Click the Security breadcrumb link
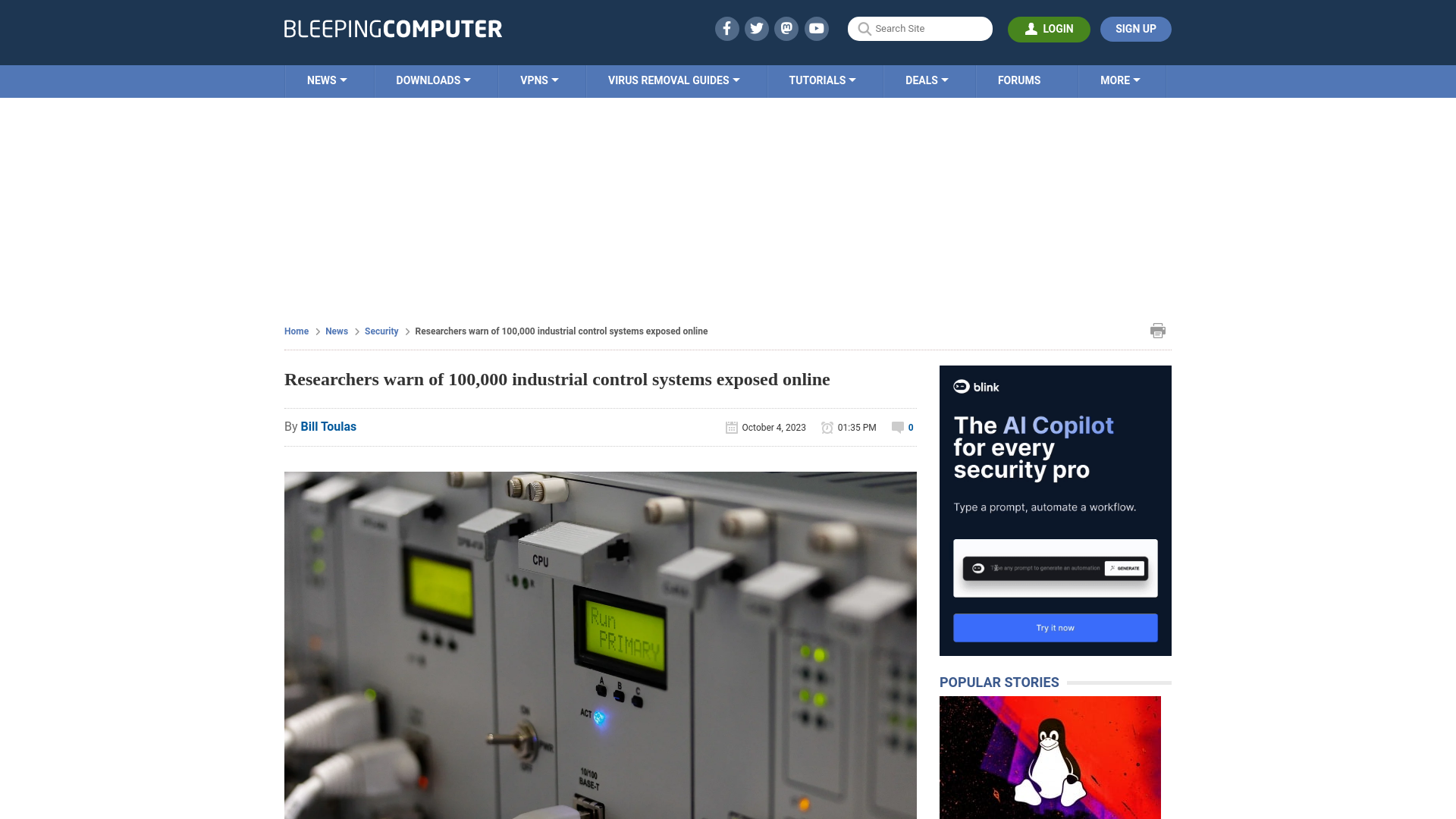The height and width of the screenshot is (819, 1456). pyautogui.click(x=381, y=331)
